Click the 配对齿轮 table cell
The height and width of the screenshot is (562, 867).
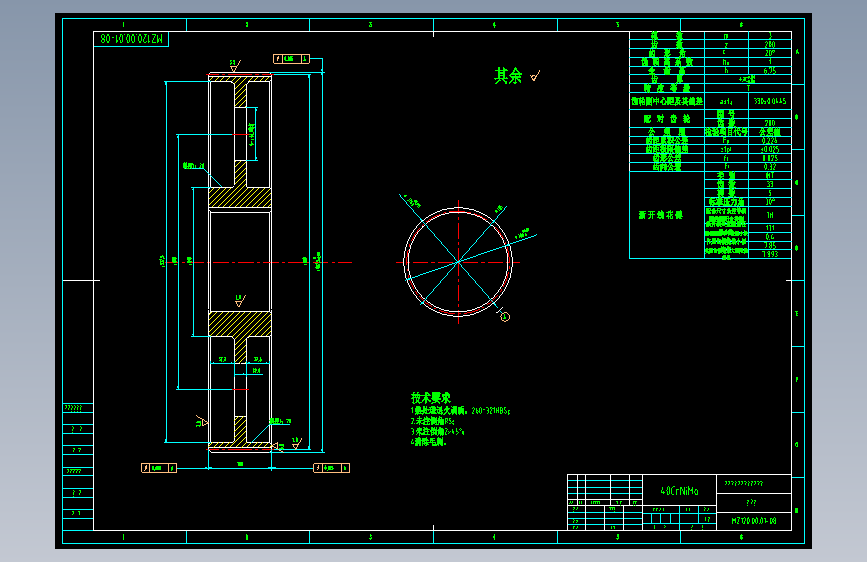tap(667, 119)
